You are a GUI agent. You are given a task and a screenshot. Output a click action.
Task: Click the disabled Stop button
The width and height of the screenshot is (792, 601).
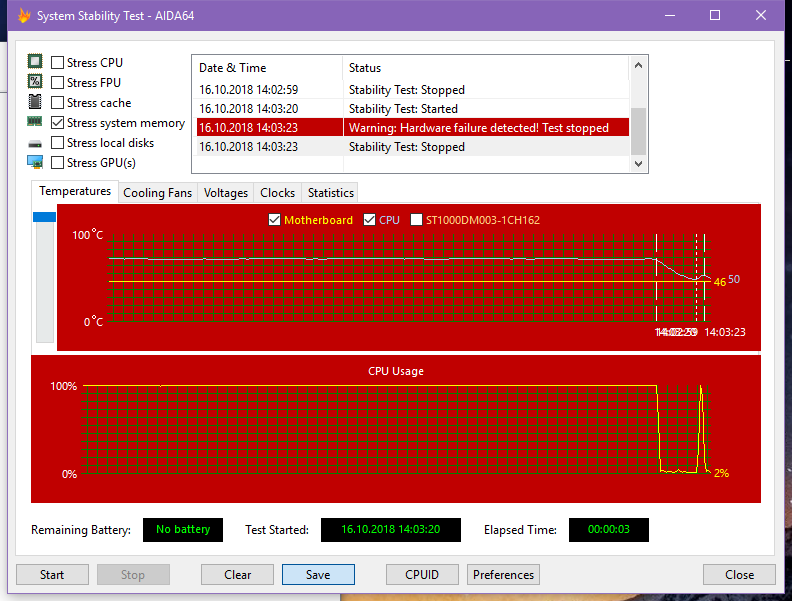click(133, 575)
